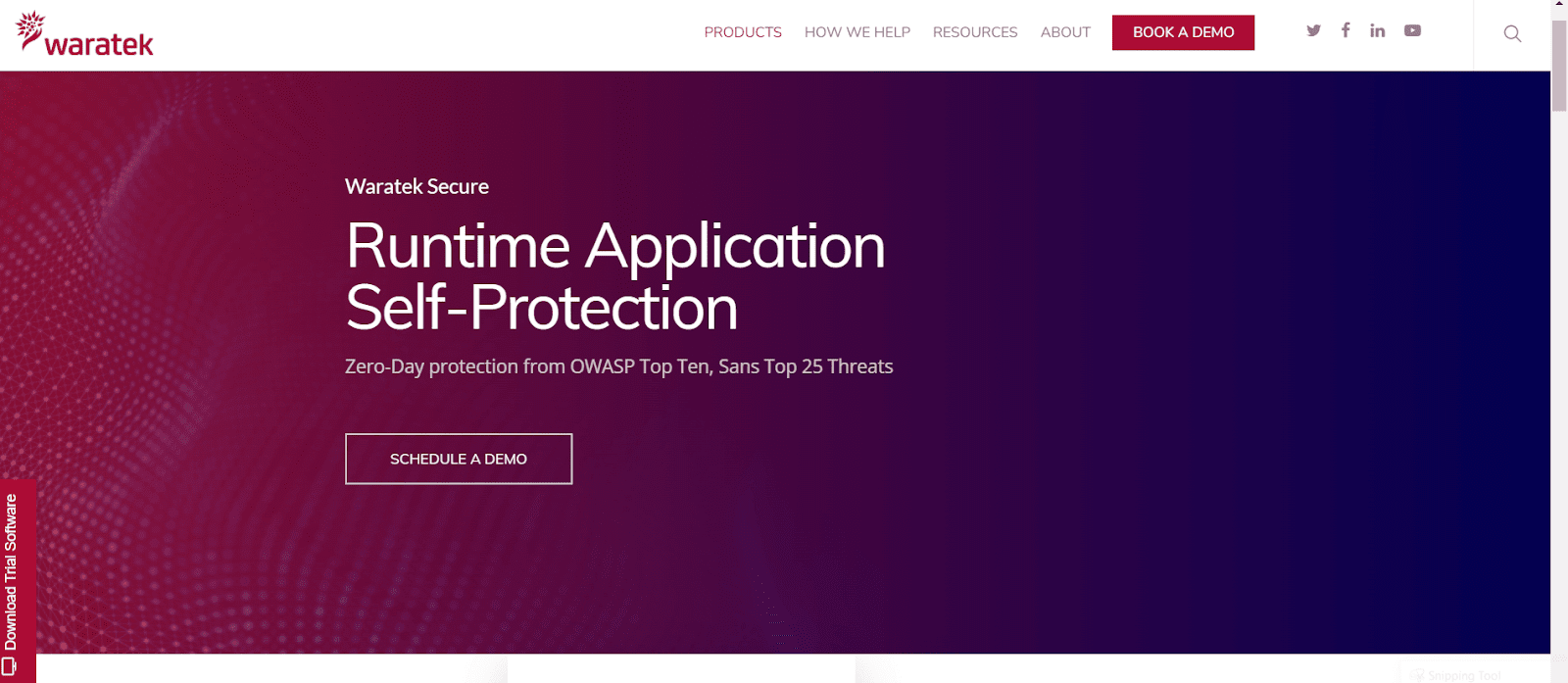Viewport: 1568px width, 683px height.
Task: Click the 'Waratek Secure' heading text
Action: click(416, 186)
